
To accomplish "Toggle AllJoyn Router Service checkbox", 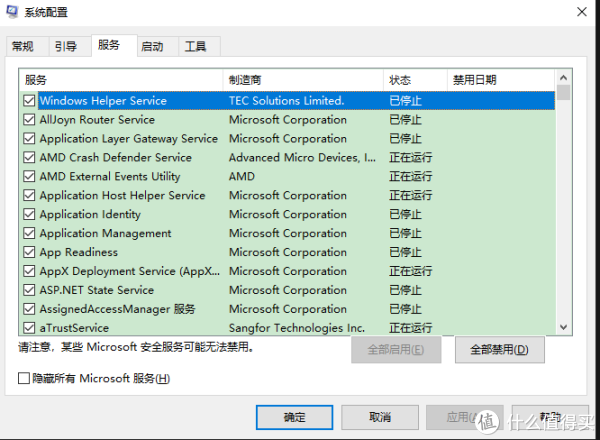I will tap(29, 120).
